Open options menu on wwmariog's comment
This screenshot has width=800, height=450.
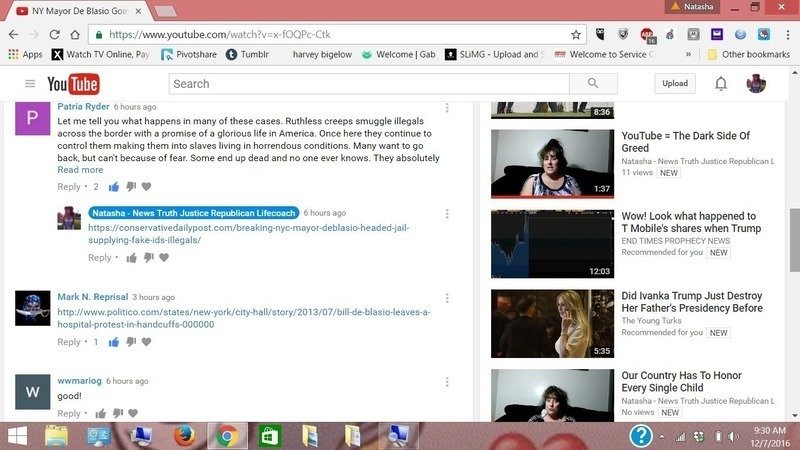click(447, 382)
